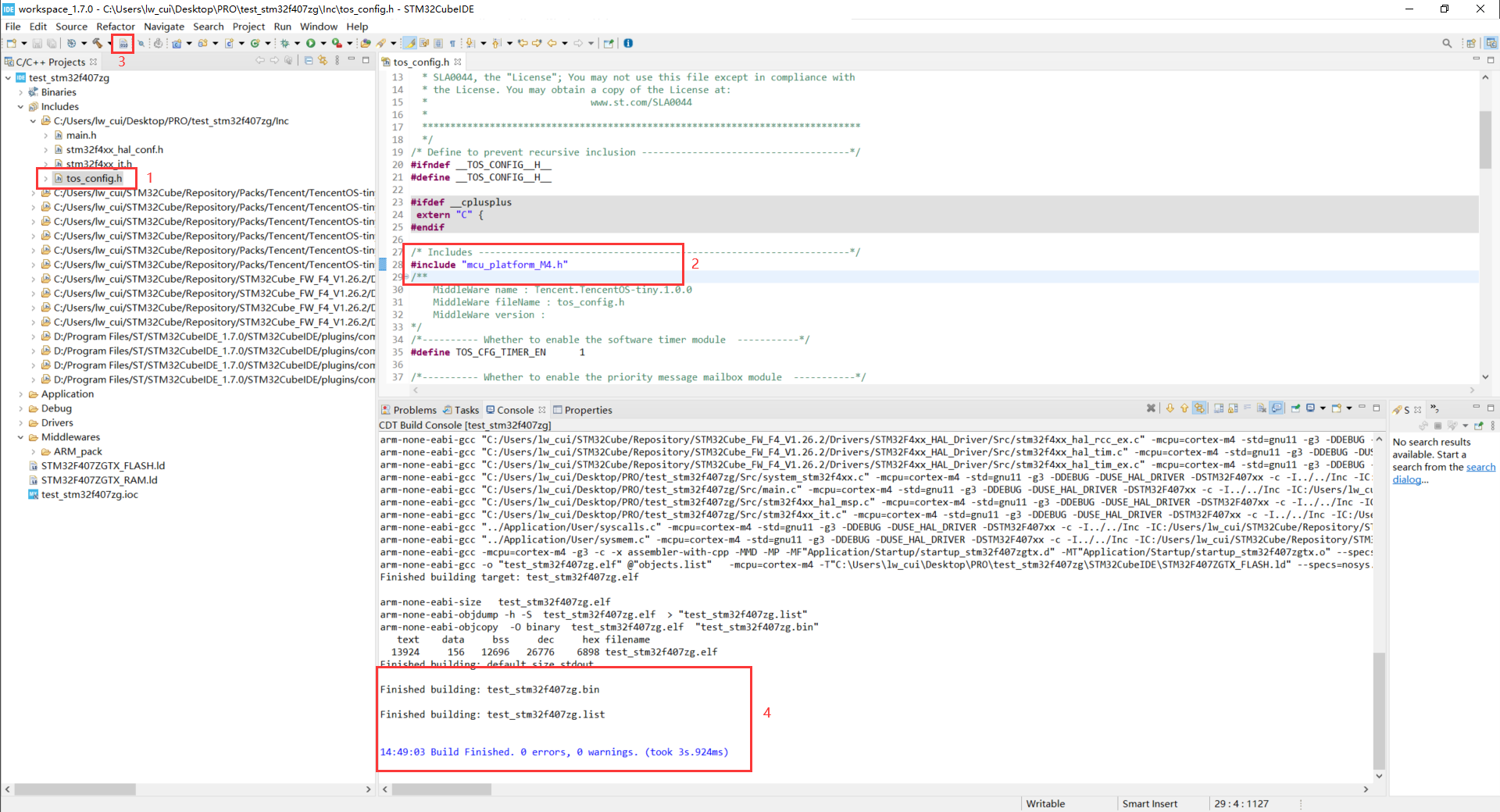This screenshot has height=812, width=1500.
Task: Click the Save All toolbar icon
Action: 51,43
